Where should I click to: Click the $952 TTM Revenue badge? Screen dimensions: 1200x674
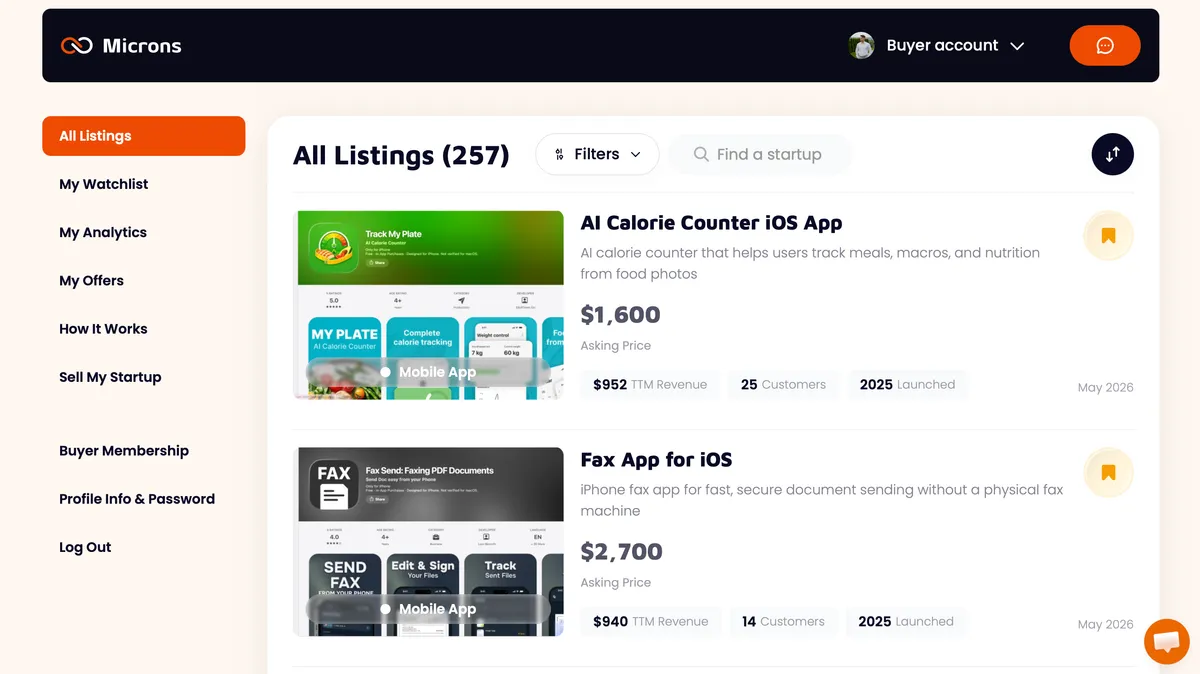(650, 385)
